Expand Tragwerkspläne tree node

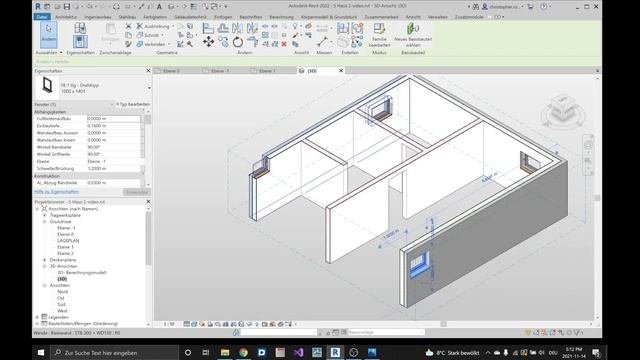[x=44, y=215]
